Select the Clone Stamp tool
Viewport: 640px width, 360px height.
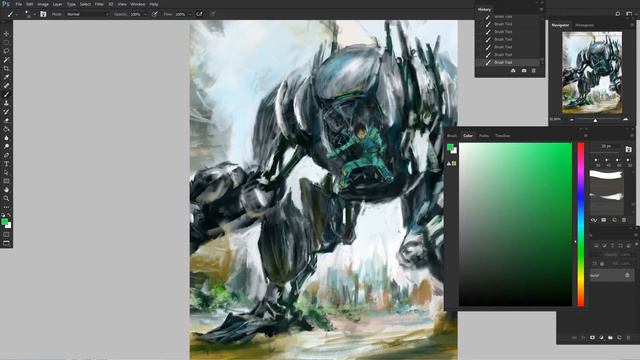6,103
